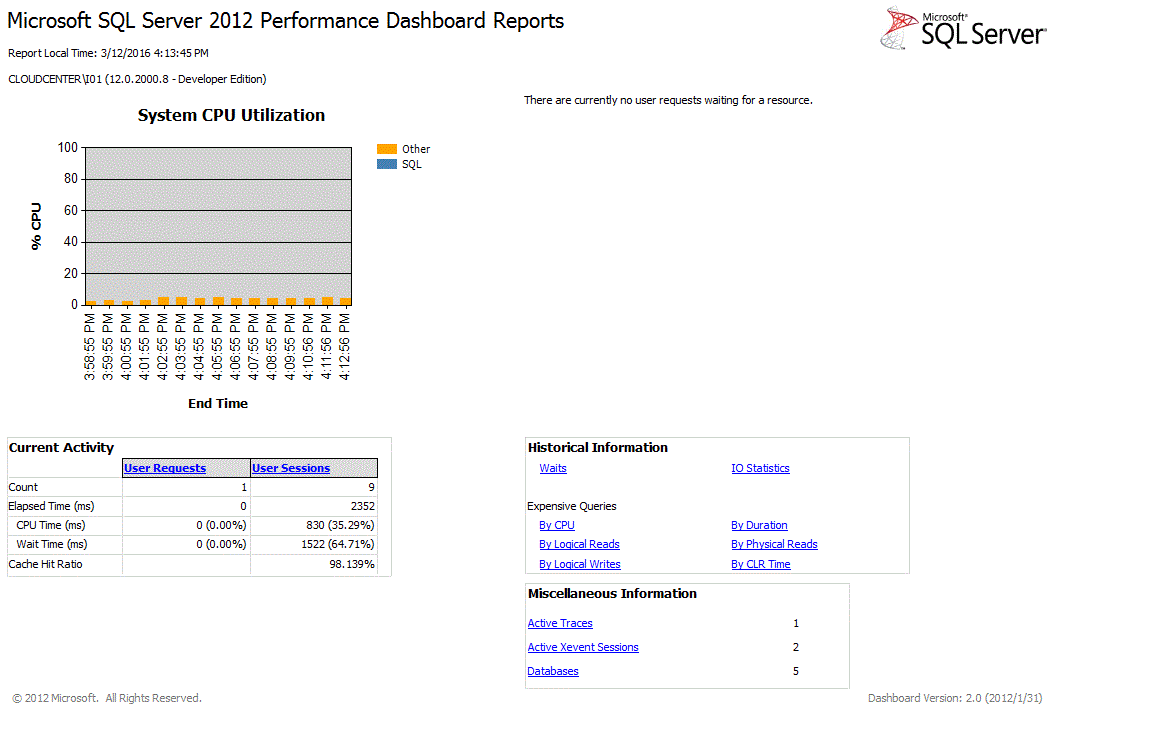Click the System CPU Utilization chart title
Screen dimensions: 1156x735
click(x=231, y=115)
